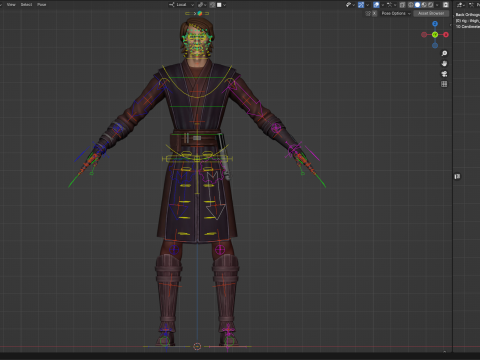This screenshot has width=480, height=360.
Task: Switch perspective/orthographic with grid icon
Action: [x=444, y=84]
